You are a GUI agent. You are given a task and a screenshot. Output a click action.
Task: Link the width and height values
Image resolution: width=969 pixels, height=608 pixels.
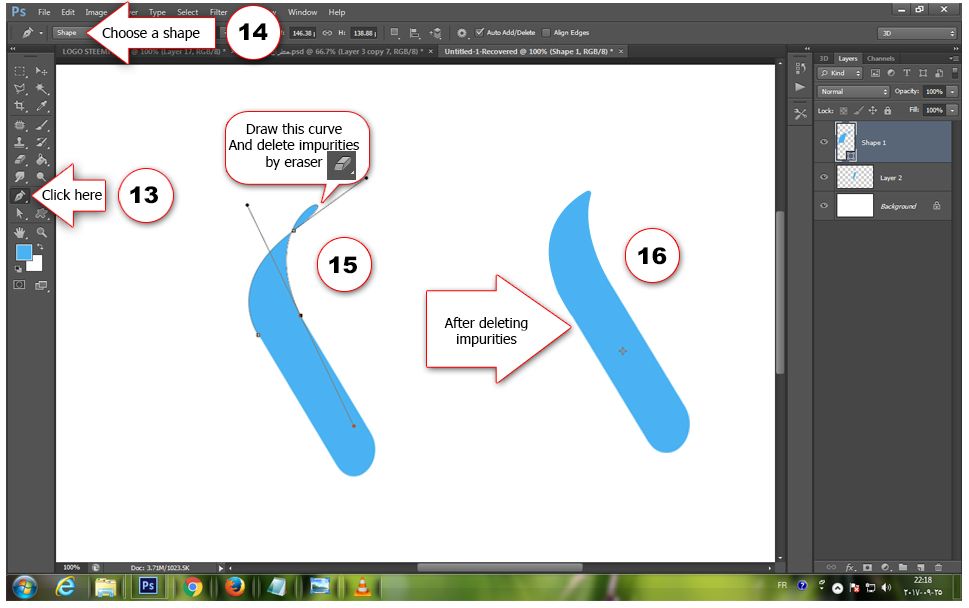(x=327, y=33)
